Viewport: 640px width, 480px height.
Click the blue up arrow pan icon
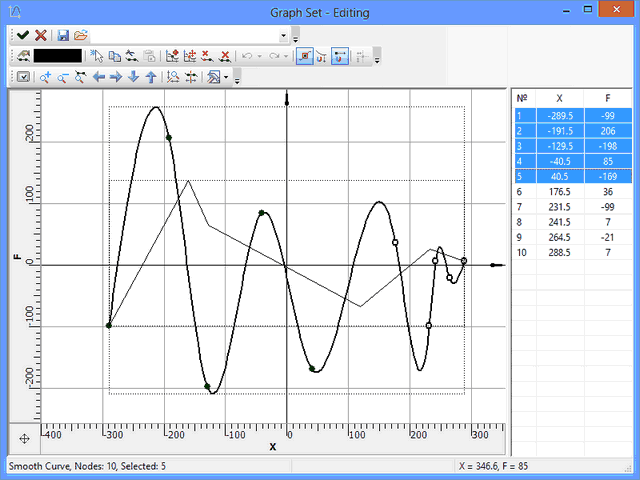pos(150,77)
